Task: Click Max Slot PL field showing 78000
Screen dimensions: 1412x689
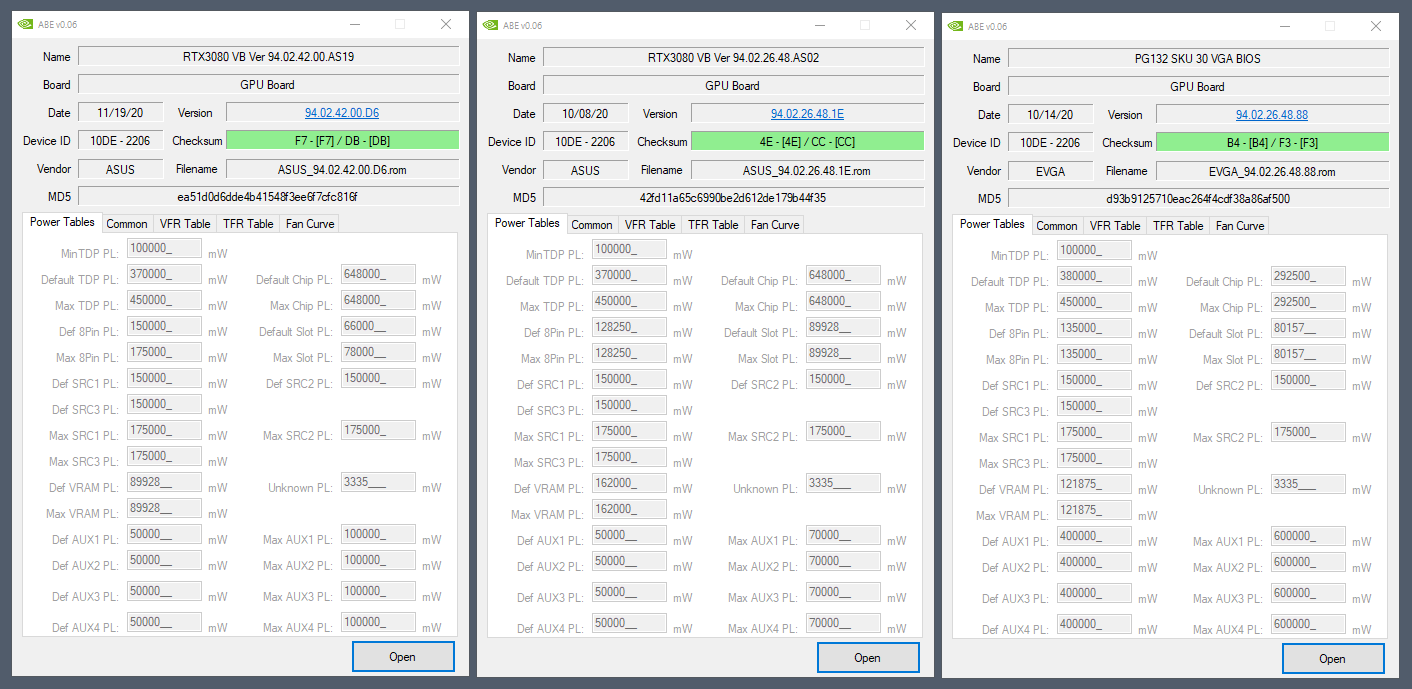Action: coord(378,352)
